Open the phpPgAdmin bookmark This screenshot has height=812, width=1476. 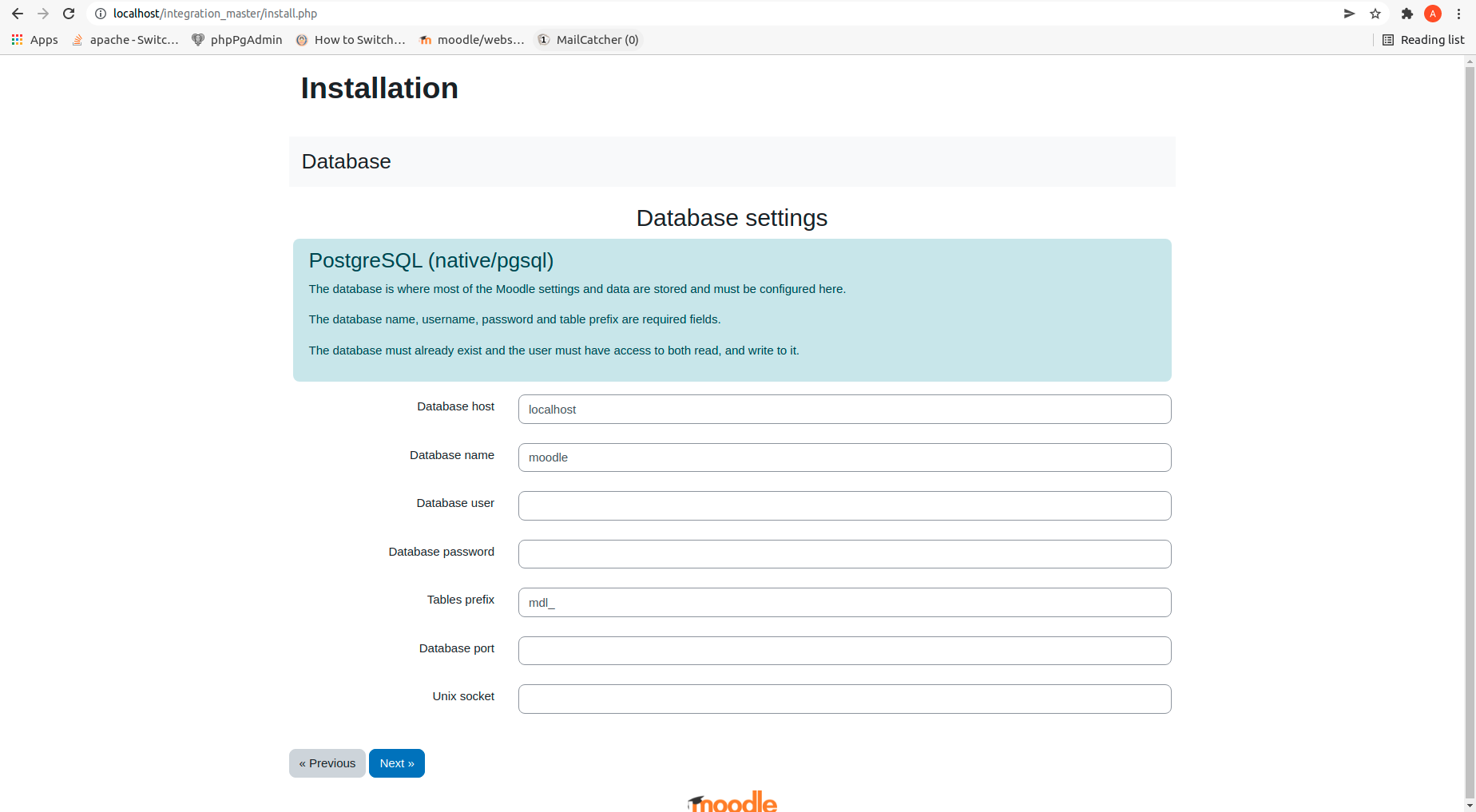pyautogui.click(x=237, y=40)
